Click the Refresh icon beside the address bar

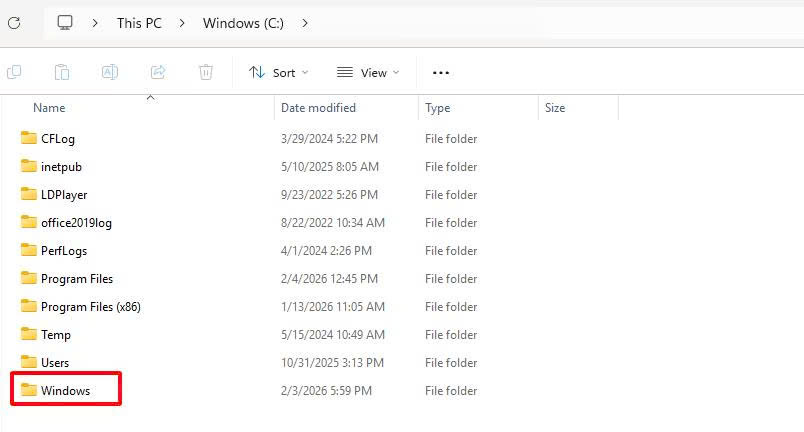click(14, 23)
